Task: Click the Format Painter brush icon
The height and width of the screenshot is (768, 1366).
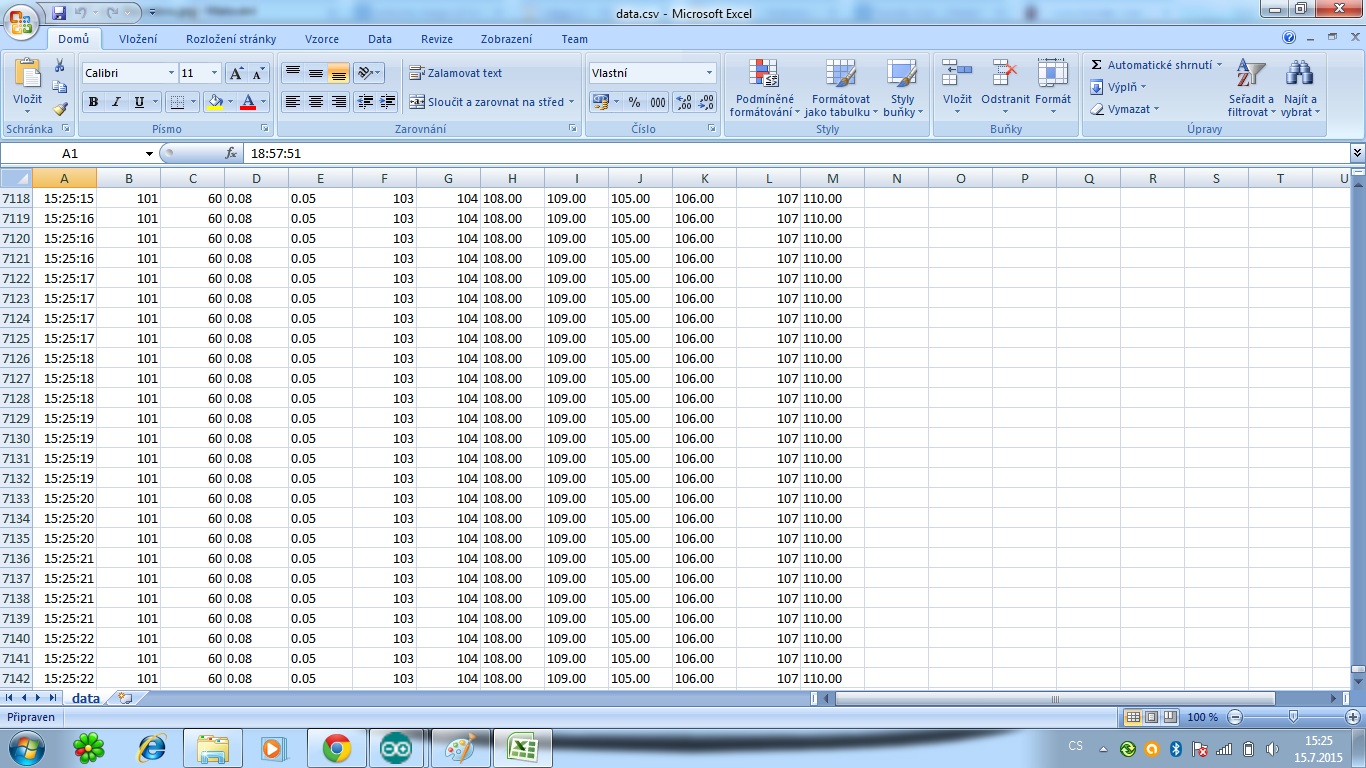Action: pos(60,109)
